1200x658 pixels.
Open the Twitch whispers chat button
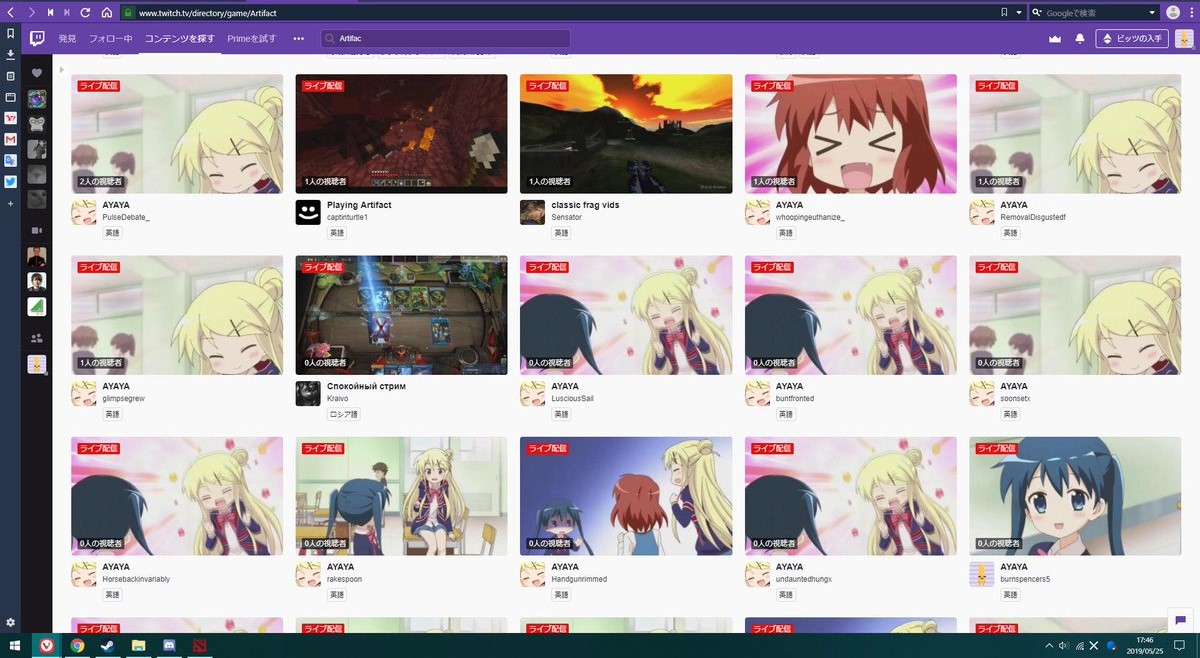[1180, 620]
